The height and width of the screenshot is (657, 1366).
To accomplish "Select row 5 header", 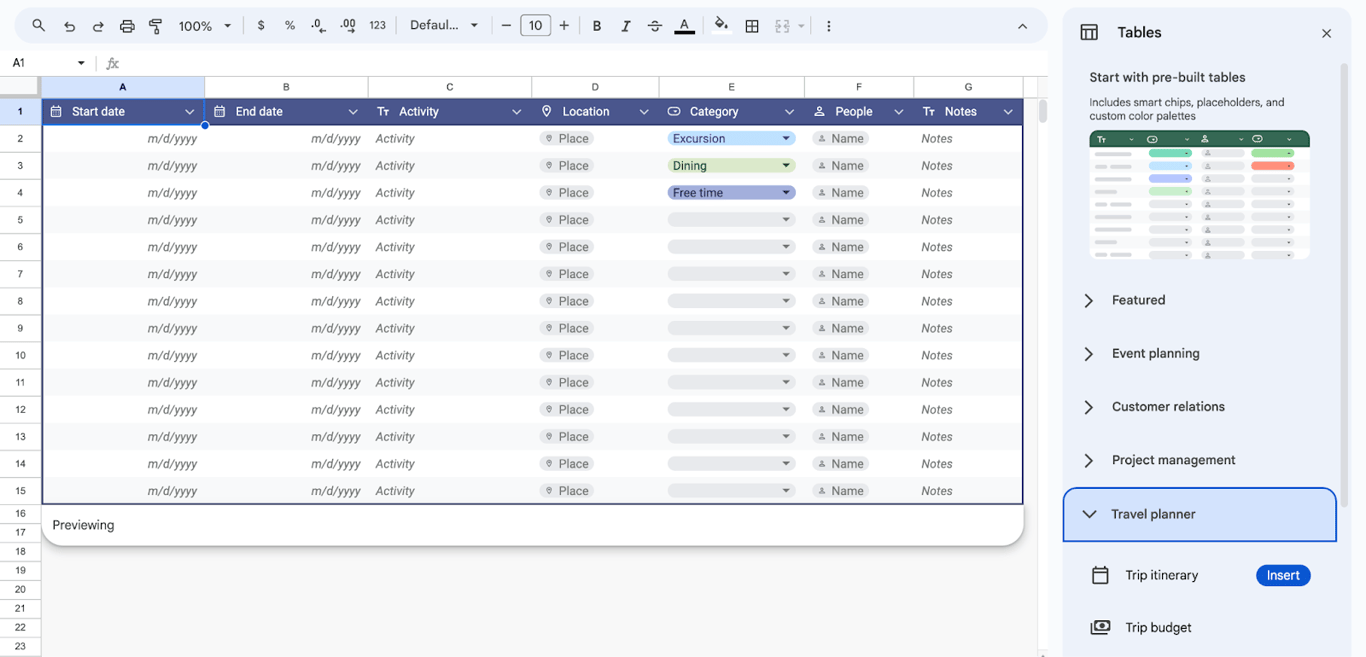I will click(x=20, y=220).
